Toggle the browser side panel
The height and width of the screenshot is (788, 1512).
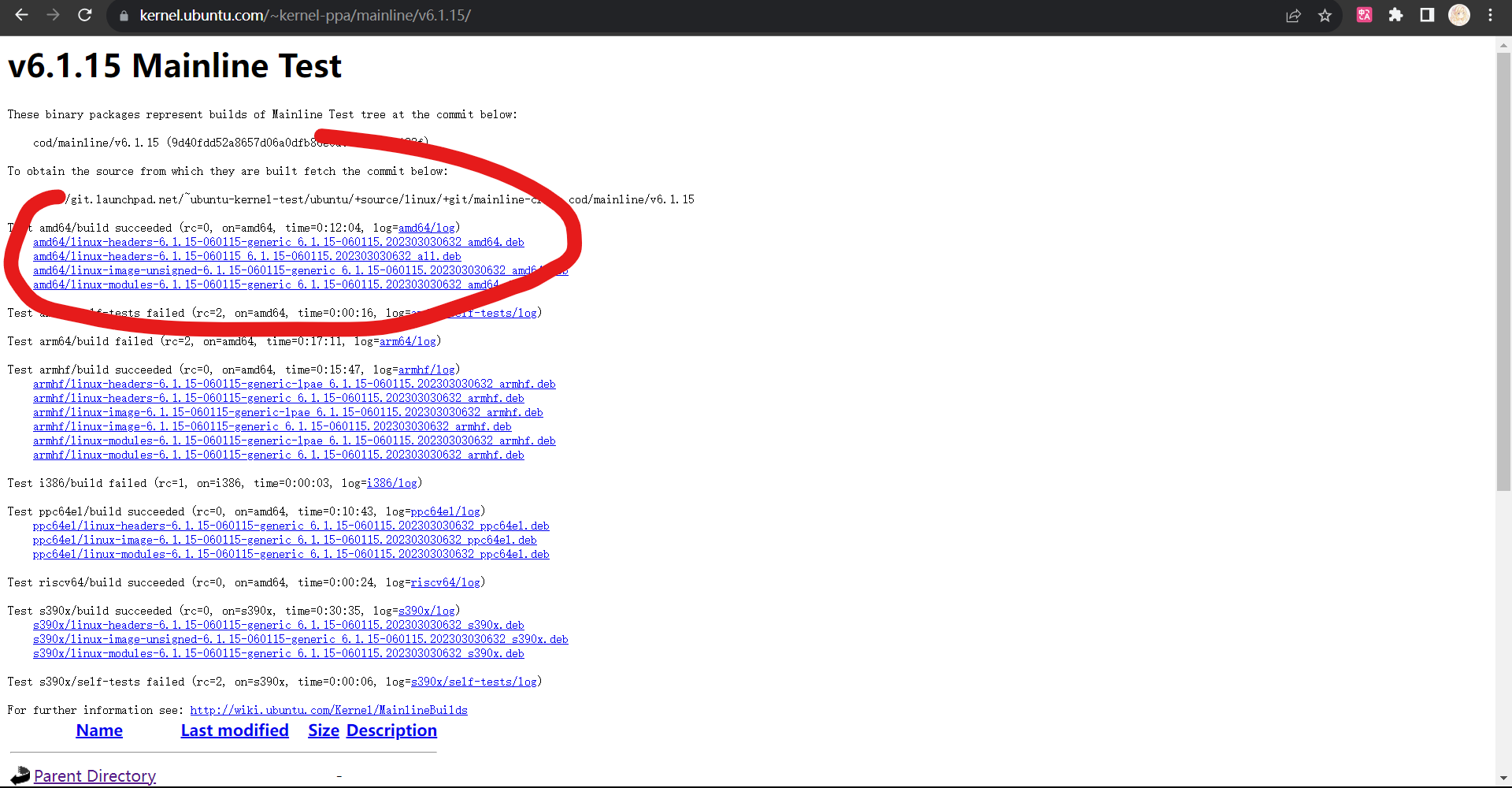click(1427, 15)
